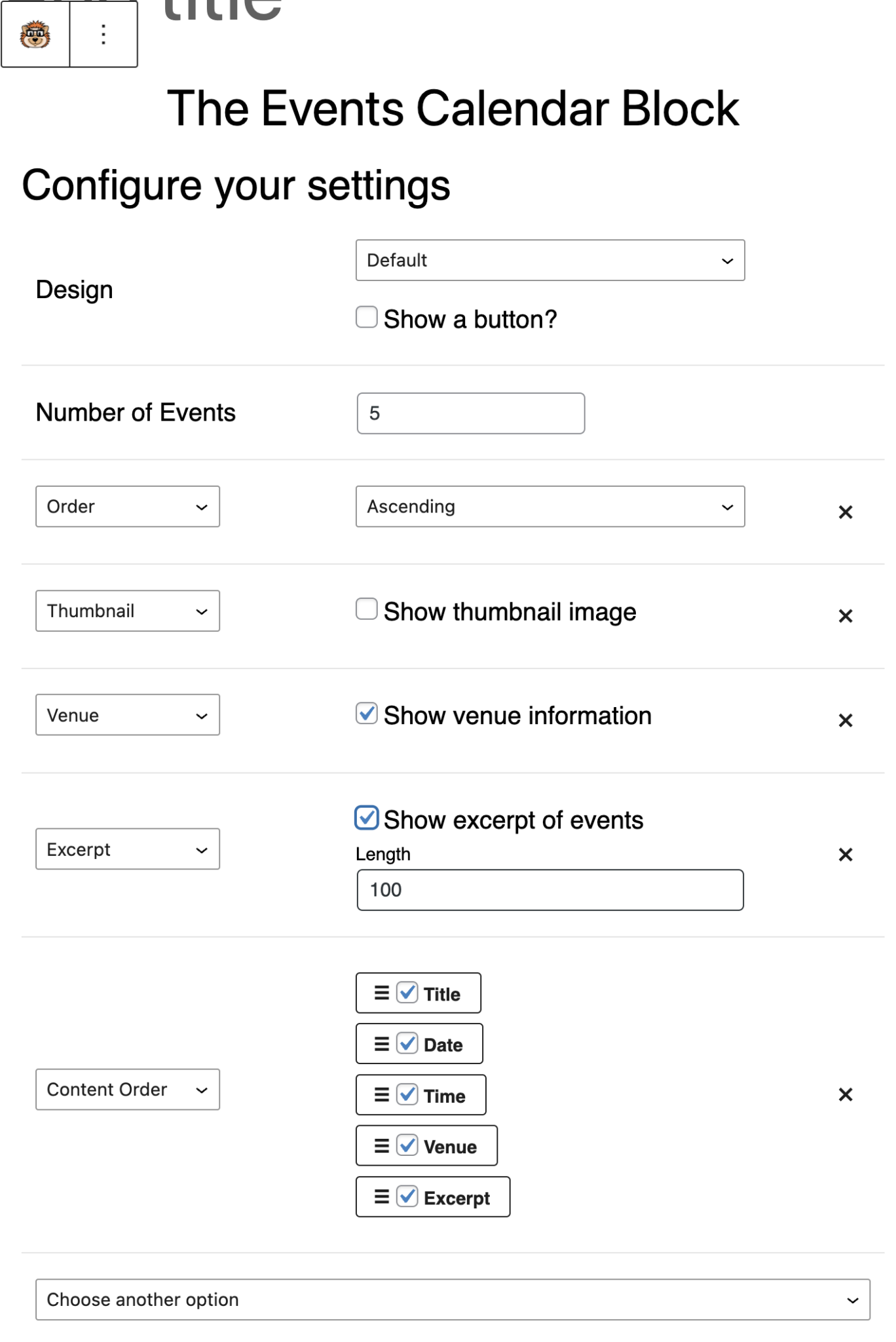Click the drag handle next to Excerpt
Screen dimensions: 896x1342
381,1197
